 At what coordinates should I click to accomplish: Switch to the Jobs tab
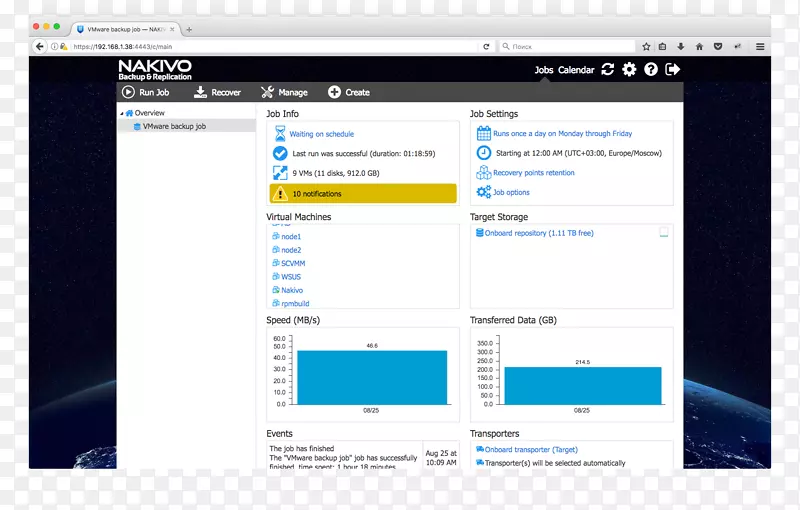point(543,70)
